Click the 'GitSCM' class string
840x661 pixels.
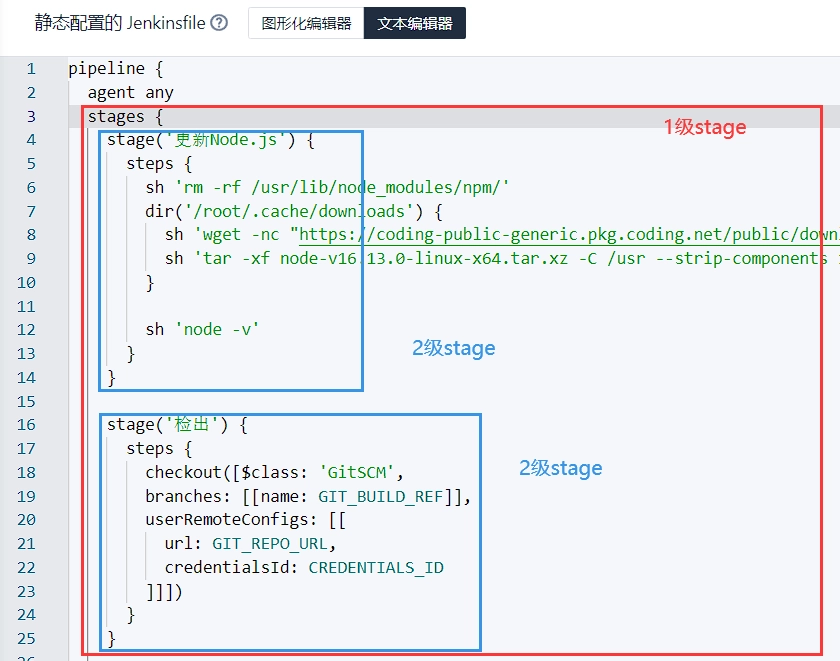(360, 472)
